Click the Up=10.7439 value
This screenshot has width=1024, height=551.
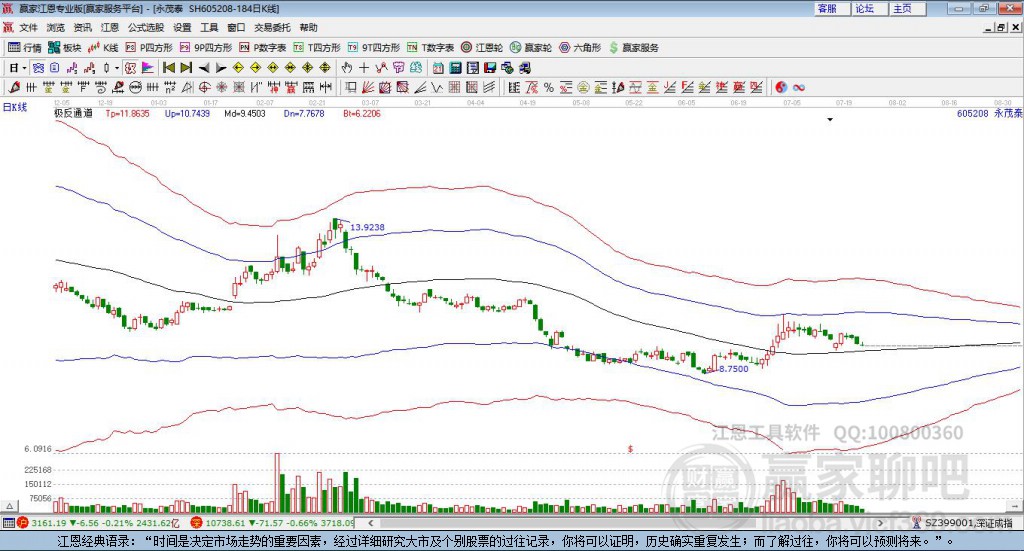pyautogui.click(x=187, y=114)
